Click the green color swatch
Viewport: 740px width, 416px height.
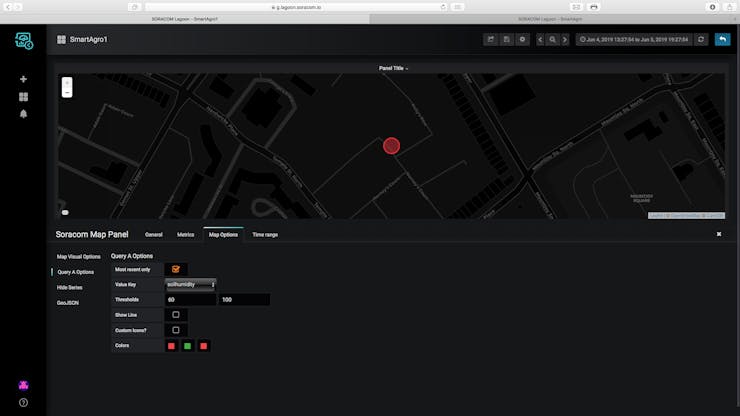[x=187, y=346]
